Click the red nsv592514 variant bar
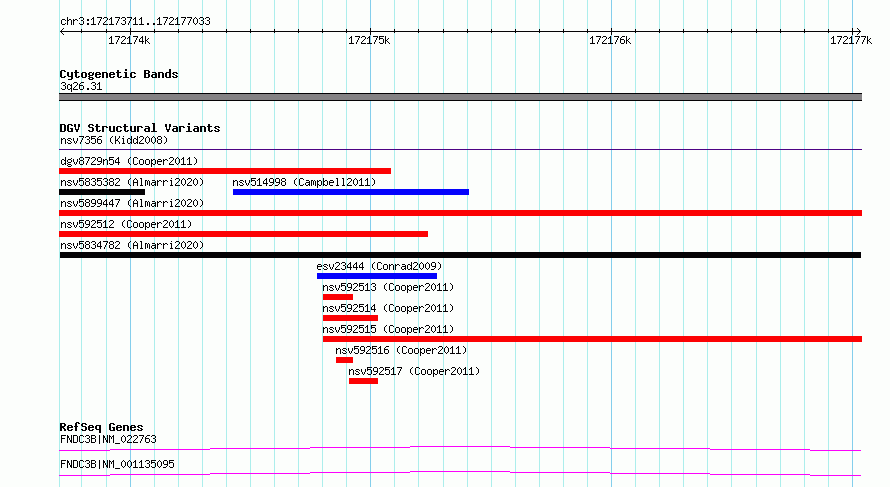 350,318
